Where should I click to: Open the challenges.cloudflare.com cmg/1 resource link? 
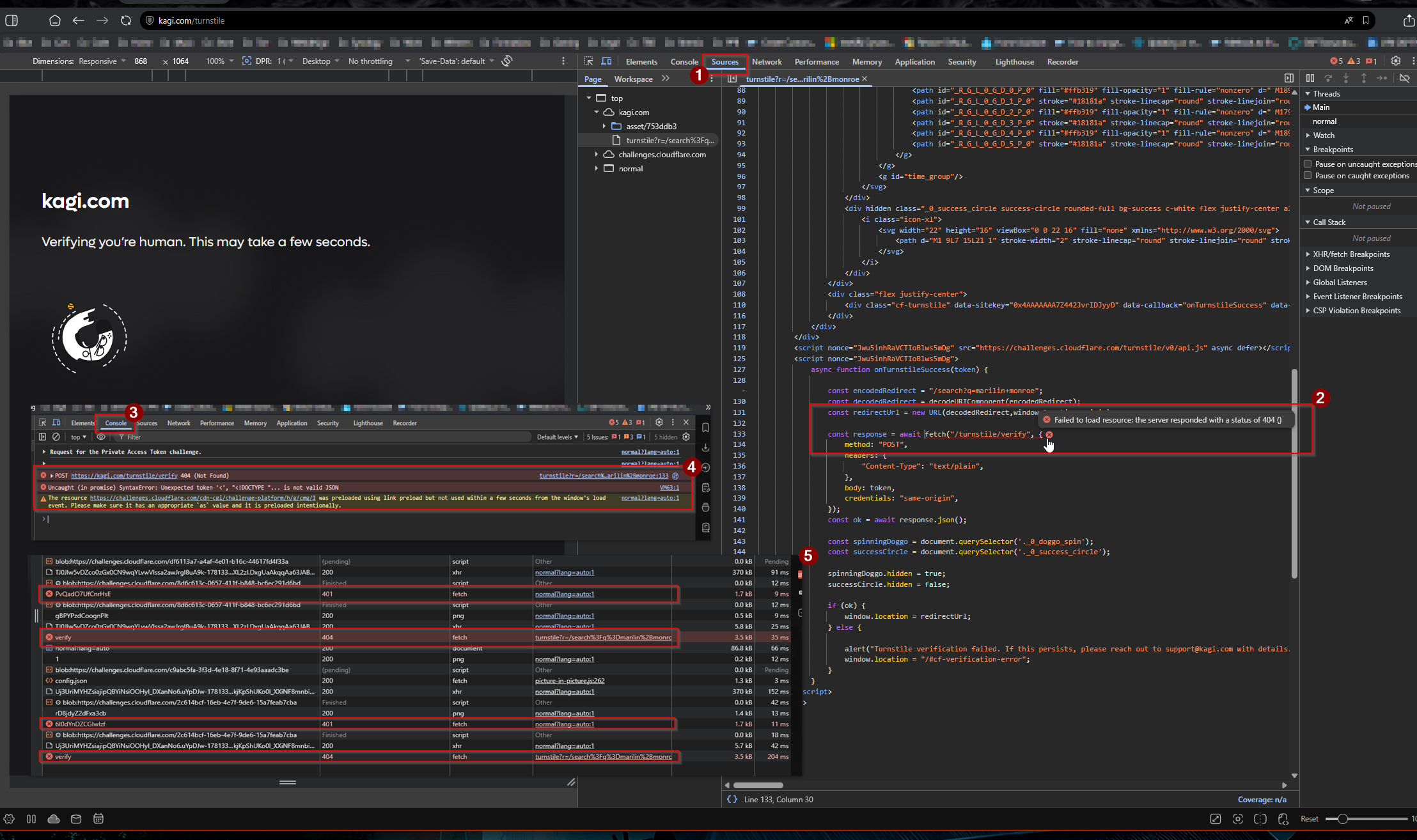point(203,498)
